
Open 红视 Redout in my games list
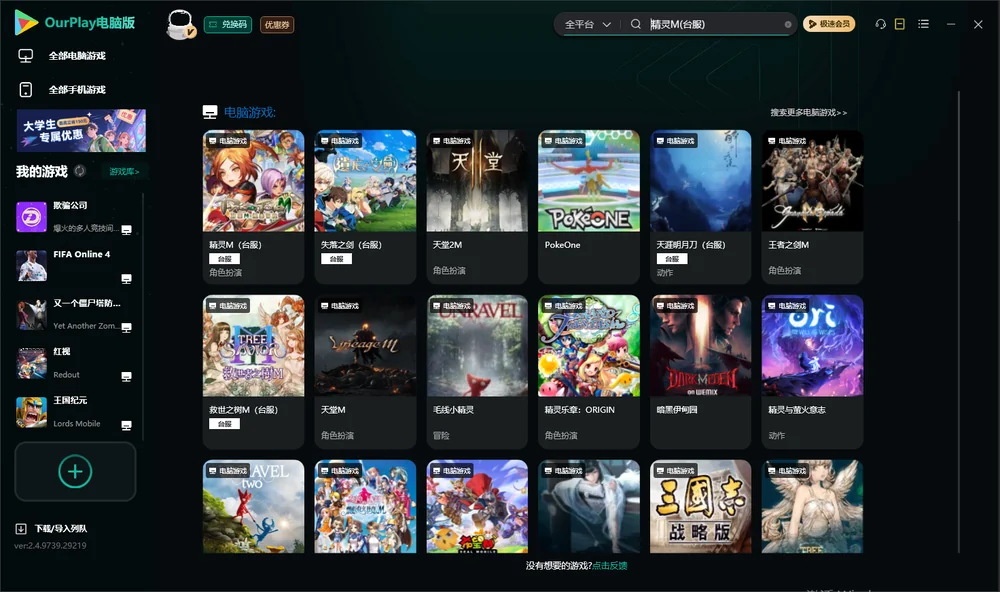coord(75,363)
